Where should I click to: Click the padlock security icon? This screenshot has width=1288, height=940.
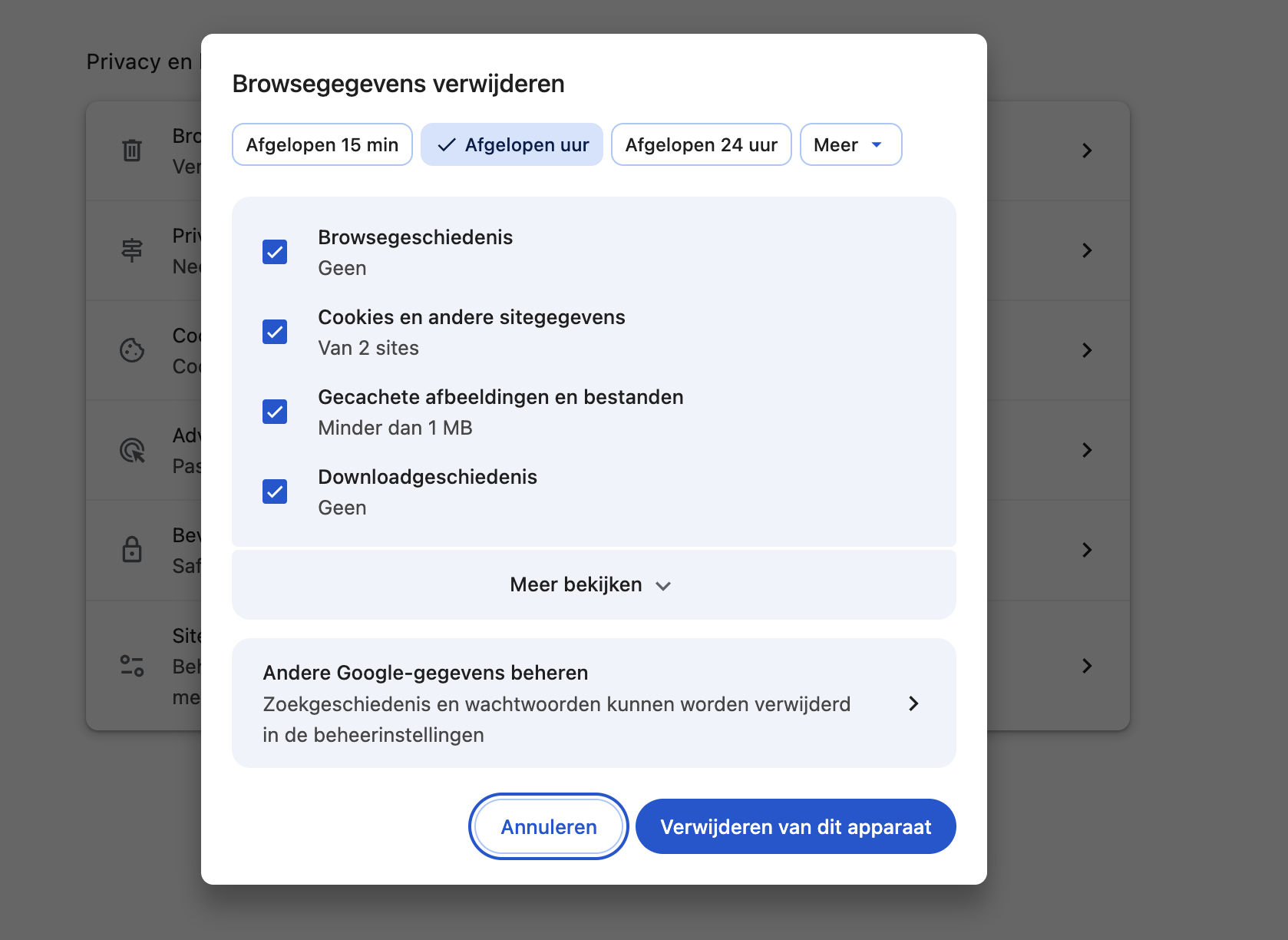click(132, 550)
